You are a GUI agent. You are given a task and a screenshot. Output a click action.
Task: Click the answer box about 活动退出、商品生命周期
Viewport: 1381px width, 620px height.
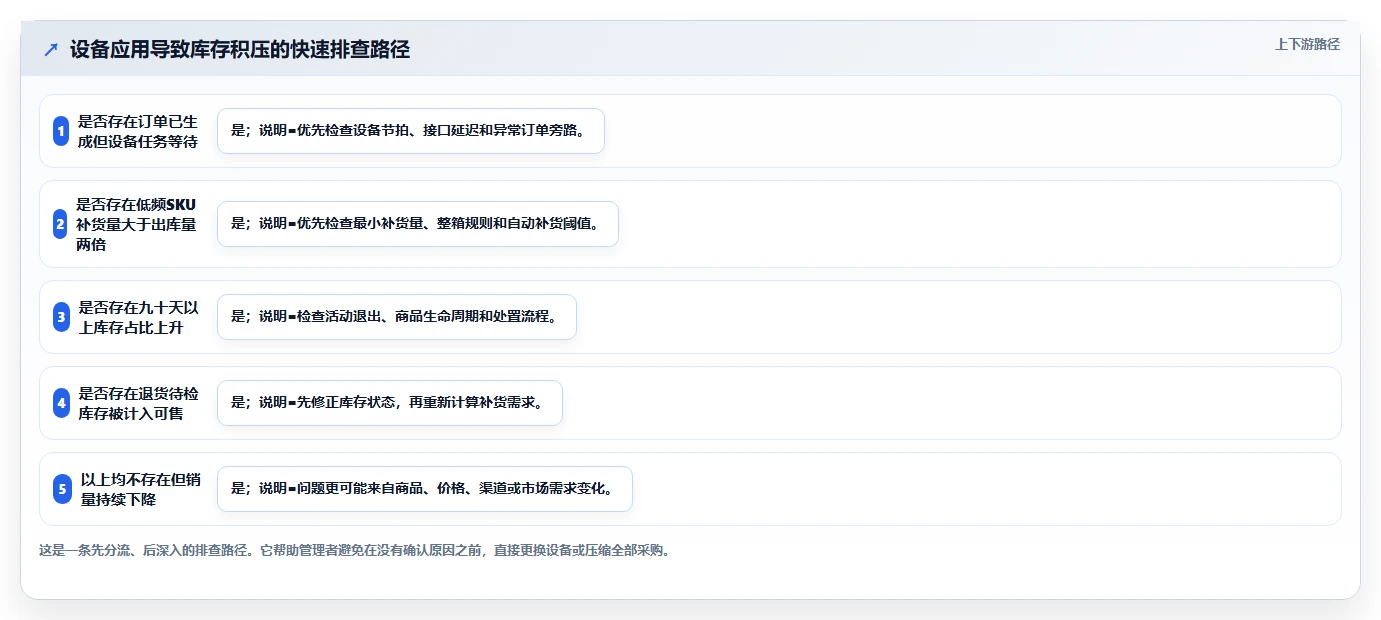pos(397,317)
